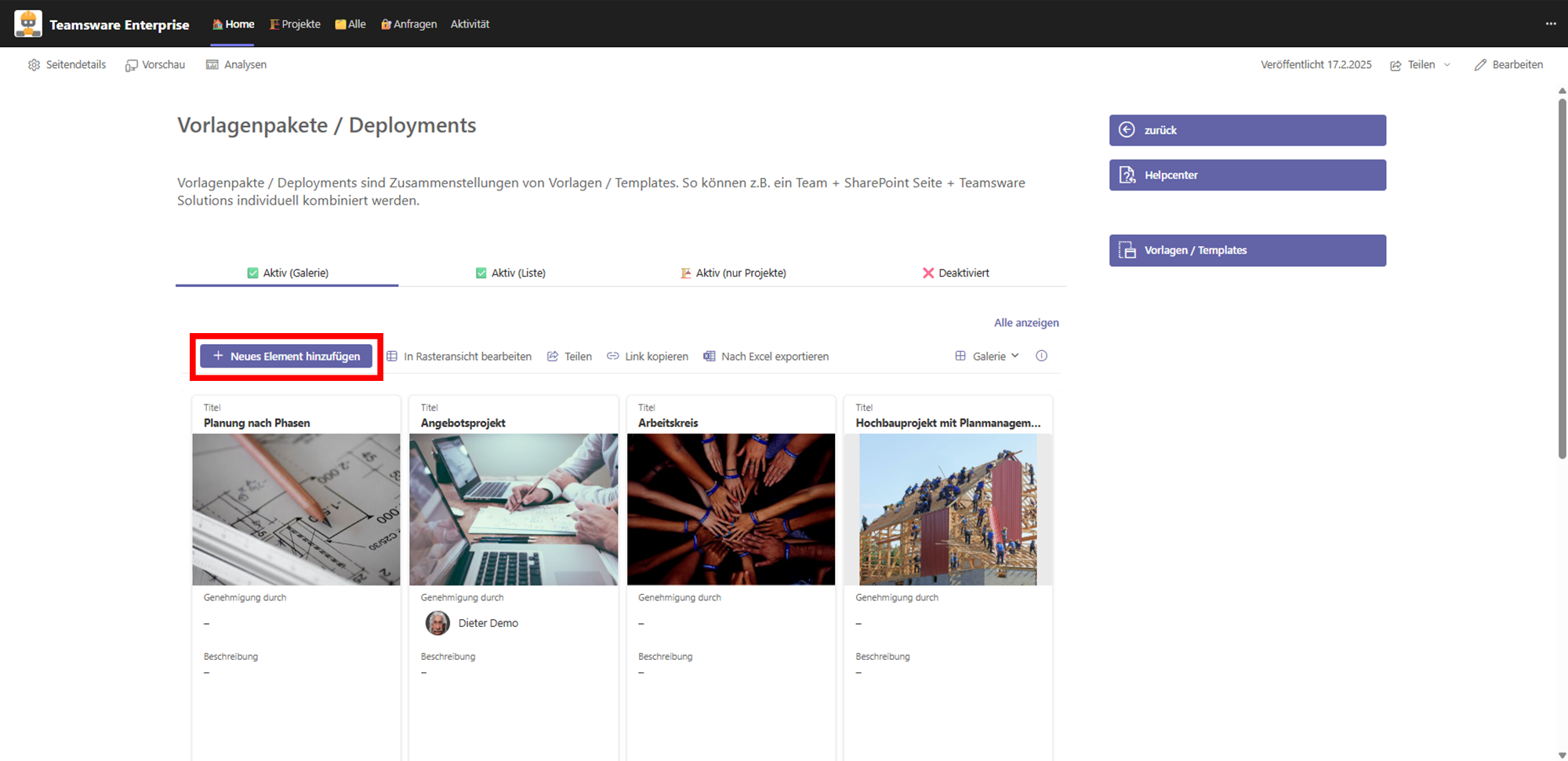The width and height of the screenshot is (1568, 761).
Task: Open the Analysen page analytics
Action: (236, 65)
